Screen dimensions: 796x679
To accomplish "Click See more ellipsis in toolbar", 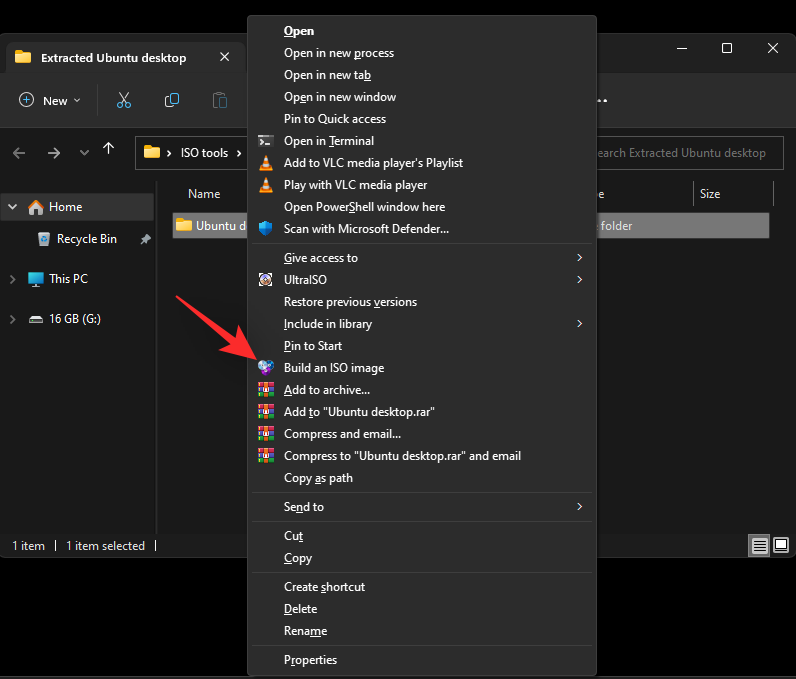I will click(x=602, y=100).
